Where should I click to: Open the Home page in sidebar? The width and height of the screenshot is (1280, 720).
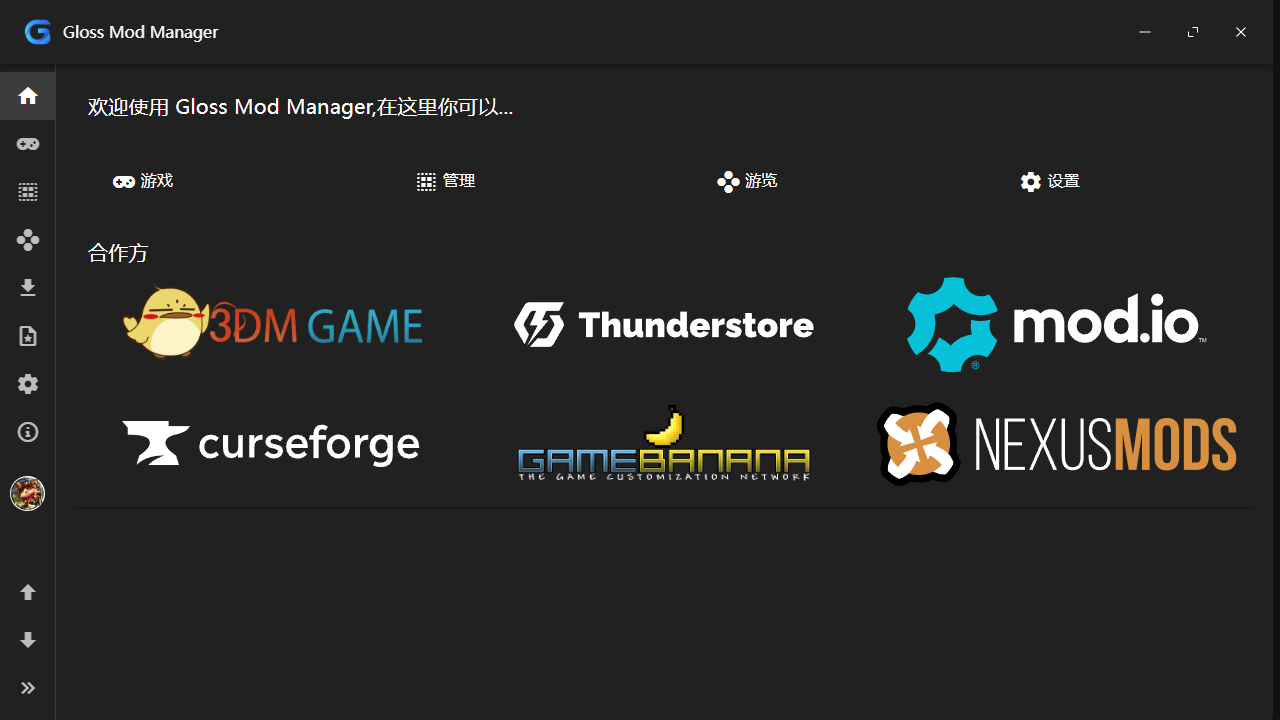click(x=28, y=96)
